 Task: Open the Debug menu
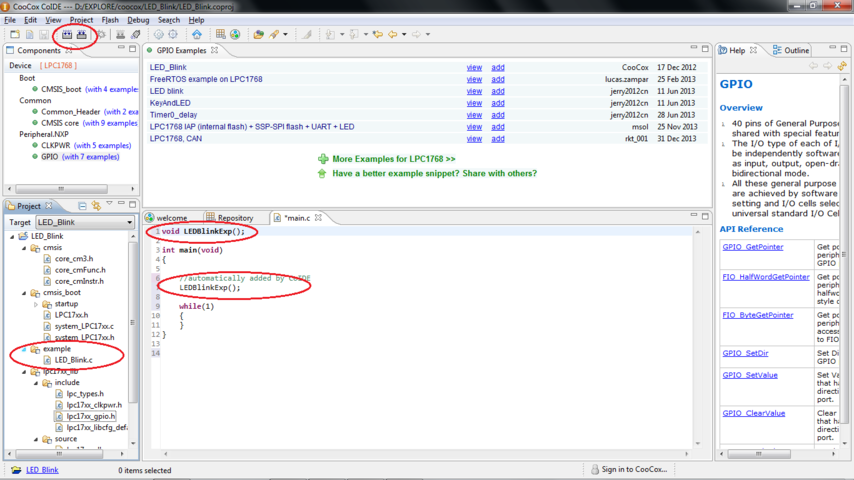(138, 20)
